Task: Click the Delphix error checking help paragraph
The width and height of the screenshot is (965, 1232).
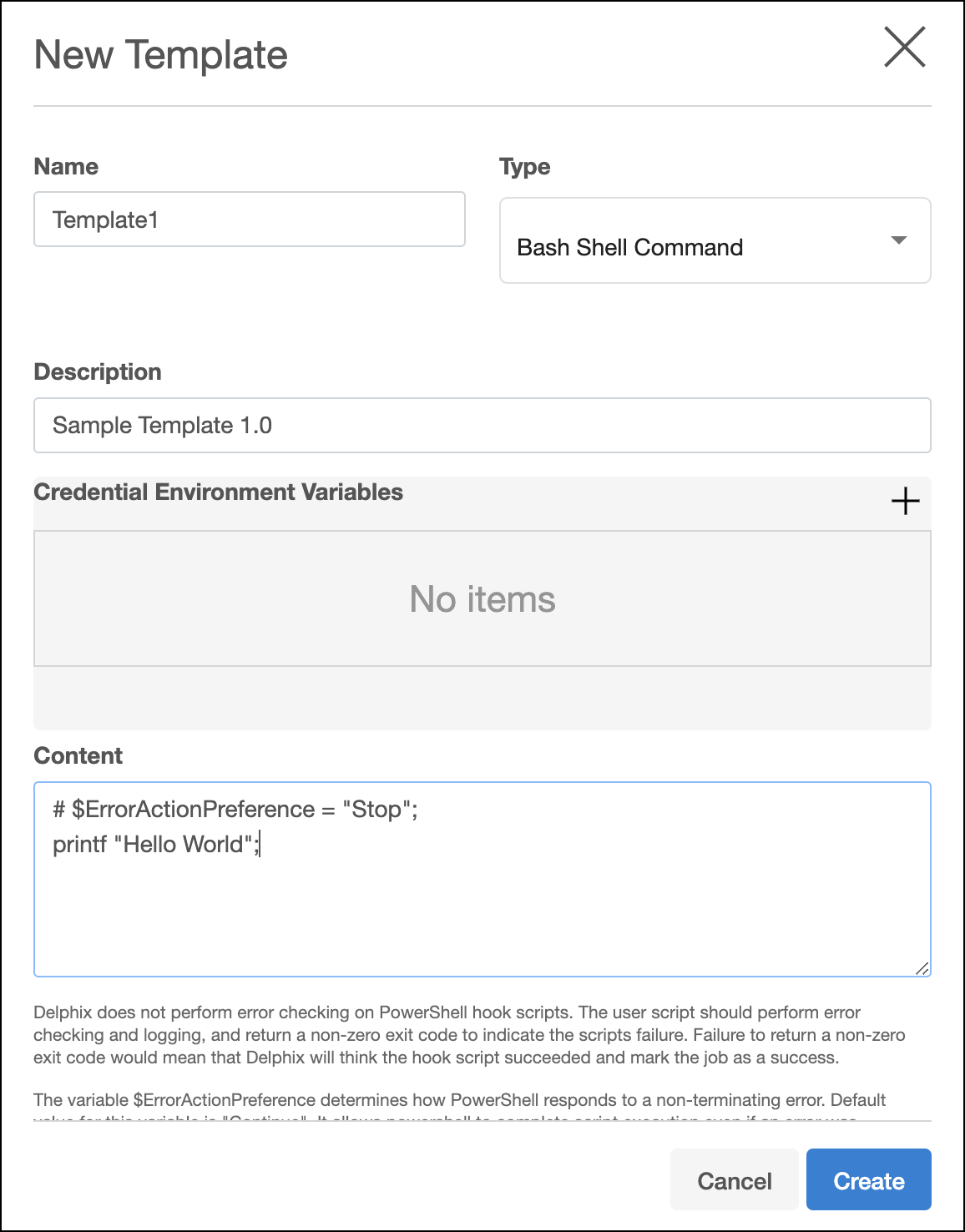Action: pos(468,1035)
